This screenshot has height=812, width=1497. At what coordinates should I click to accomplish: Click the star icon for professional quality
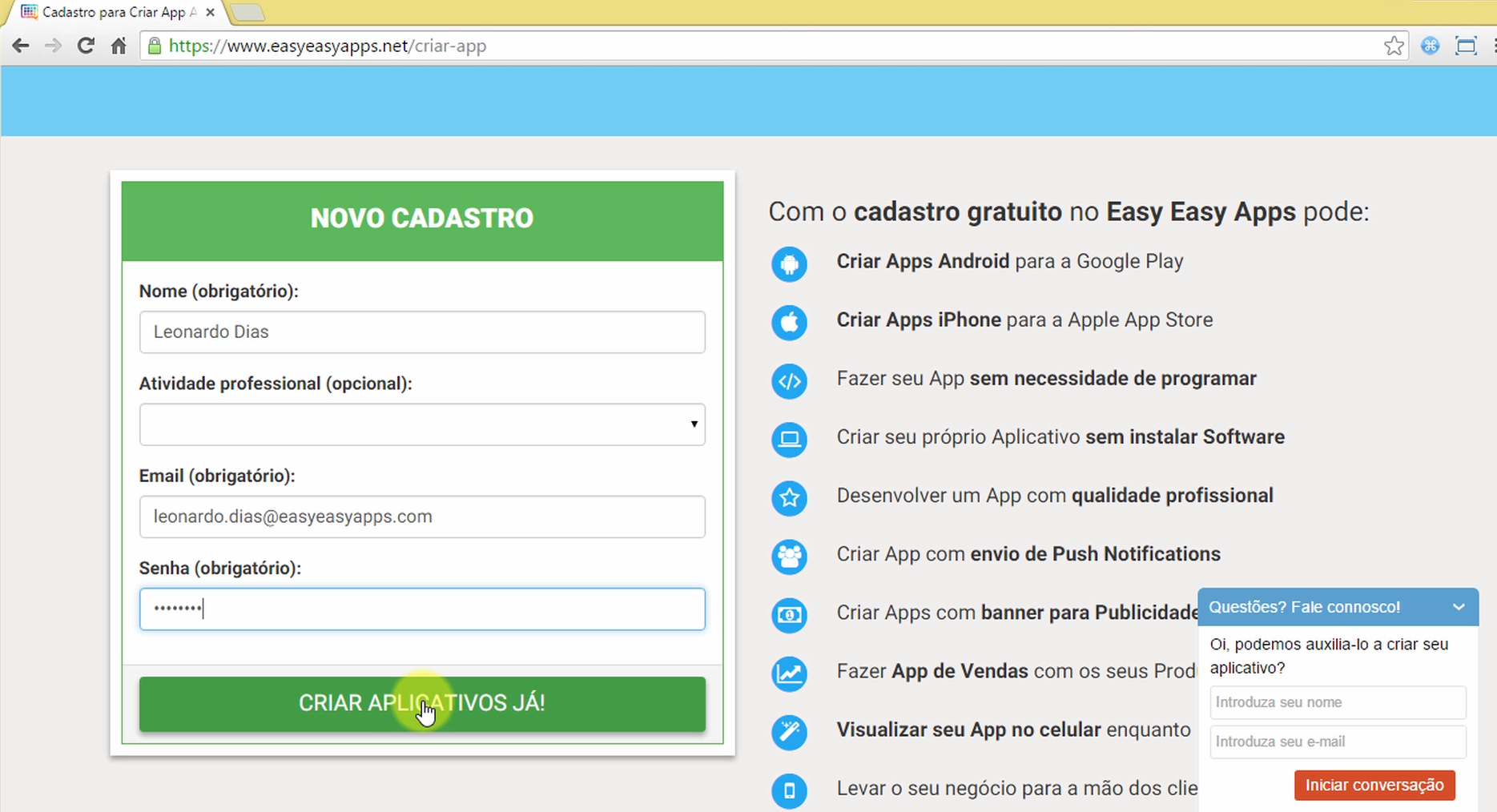tap(789, 498)
